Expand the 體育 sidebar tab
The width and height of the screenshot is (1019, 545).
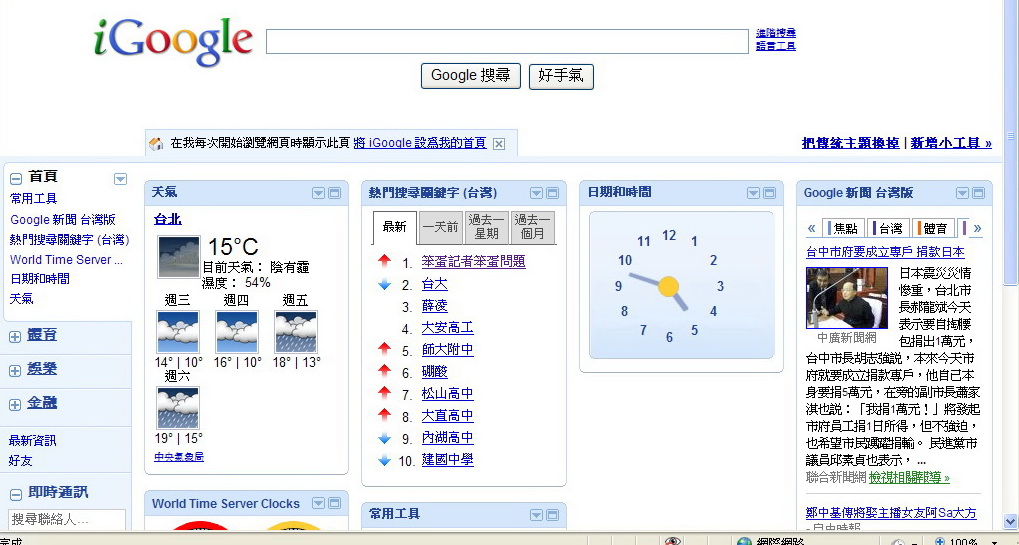point(15,336)
